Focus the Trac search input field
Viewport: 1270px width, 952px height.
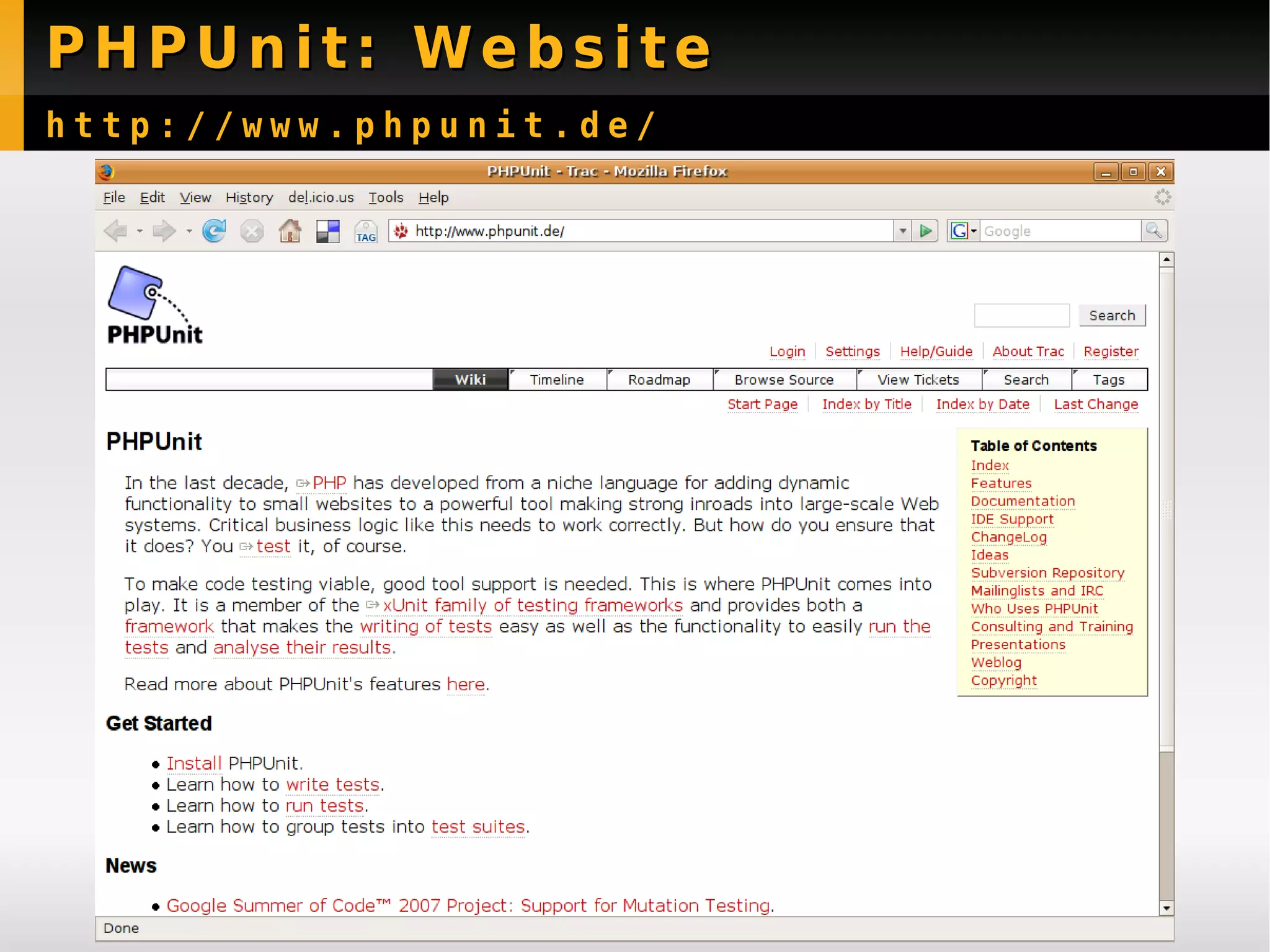(1021, 315)
